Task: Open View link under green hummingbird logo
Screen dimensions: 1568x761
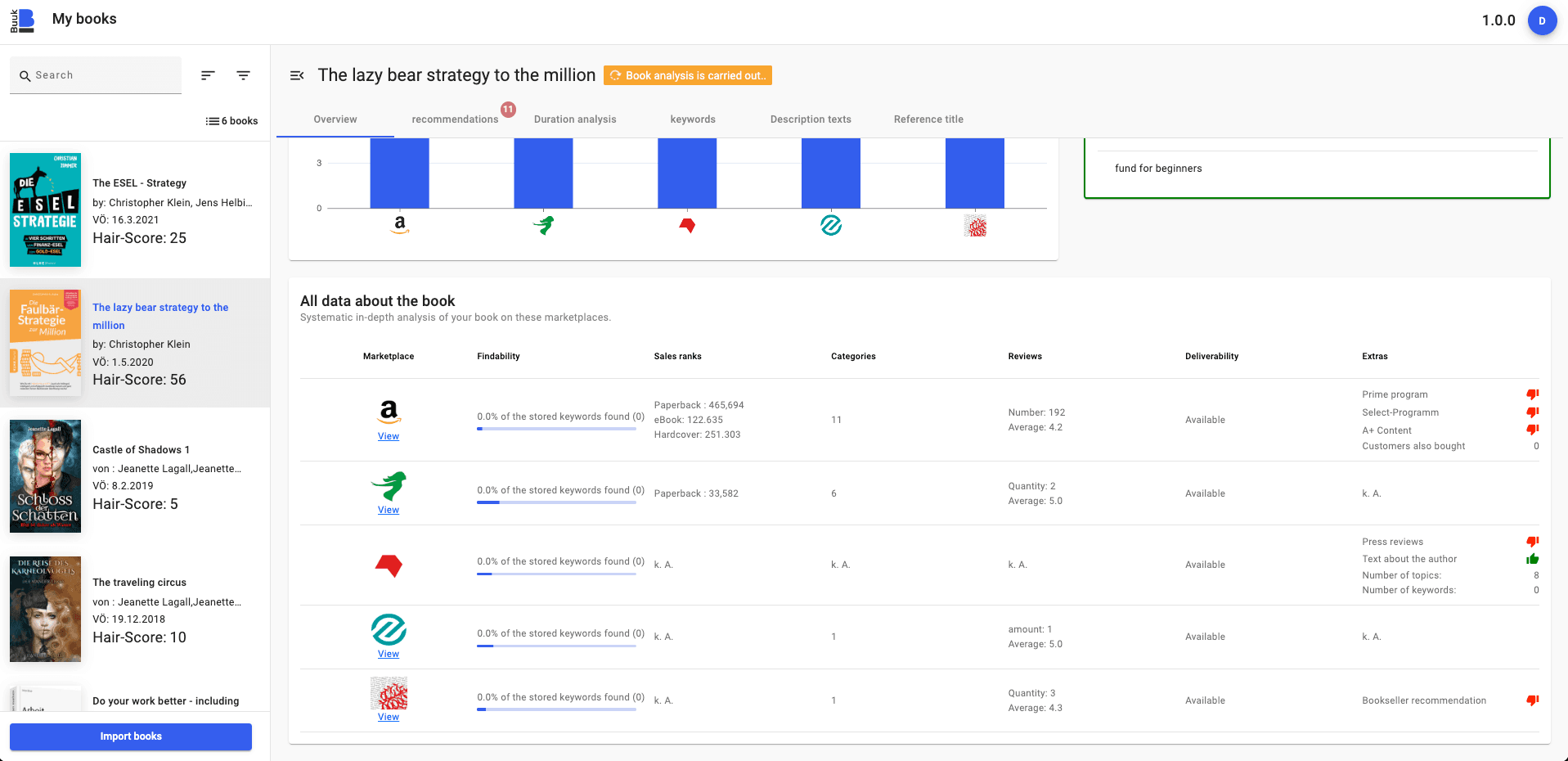Action: pyautogui.click(x=389, y=510)
